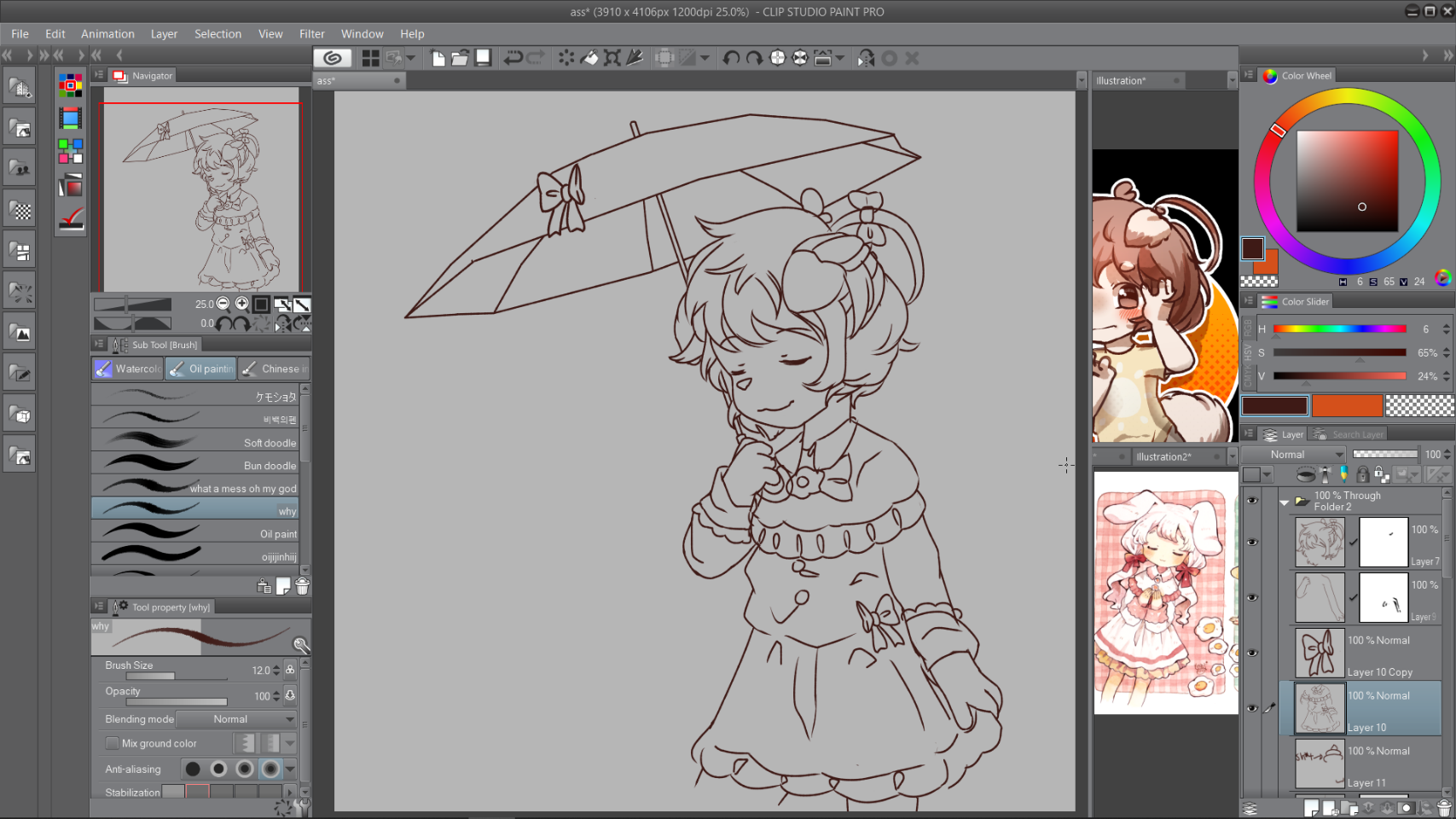Toggle Set as Reference Layer lighthouse icon
The height and width of the screenshot is (819, 1456).
[x=1325, y=474]
